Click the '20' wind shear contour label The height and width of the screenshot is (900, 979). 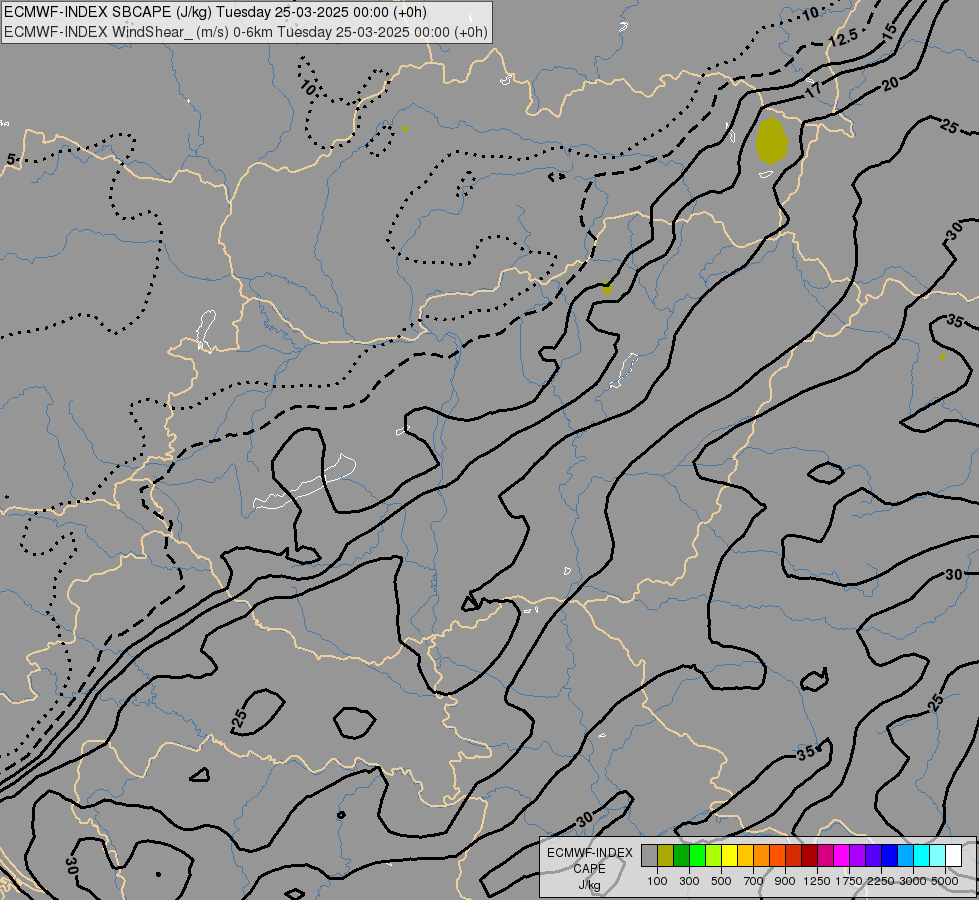coord(891,82)
